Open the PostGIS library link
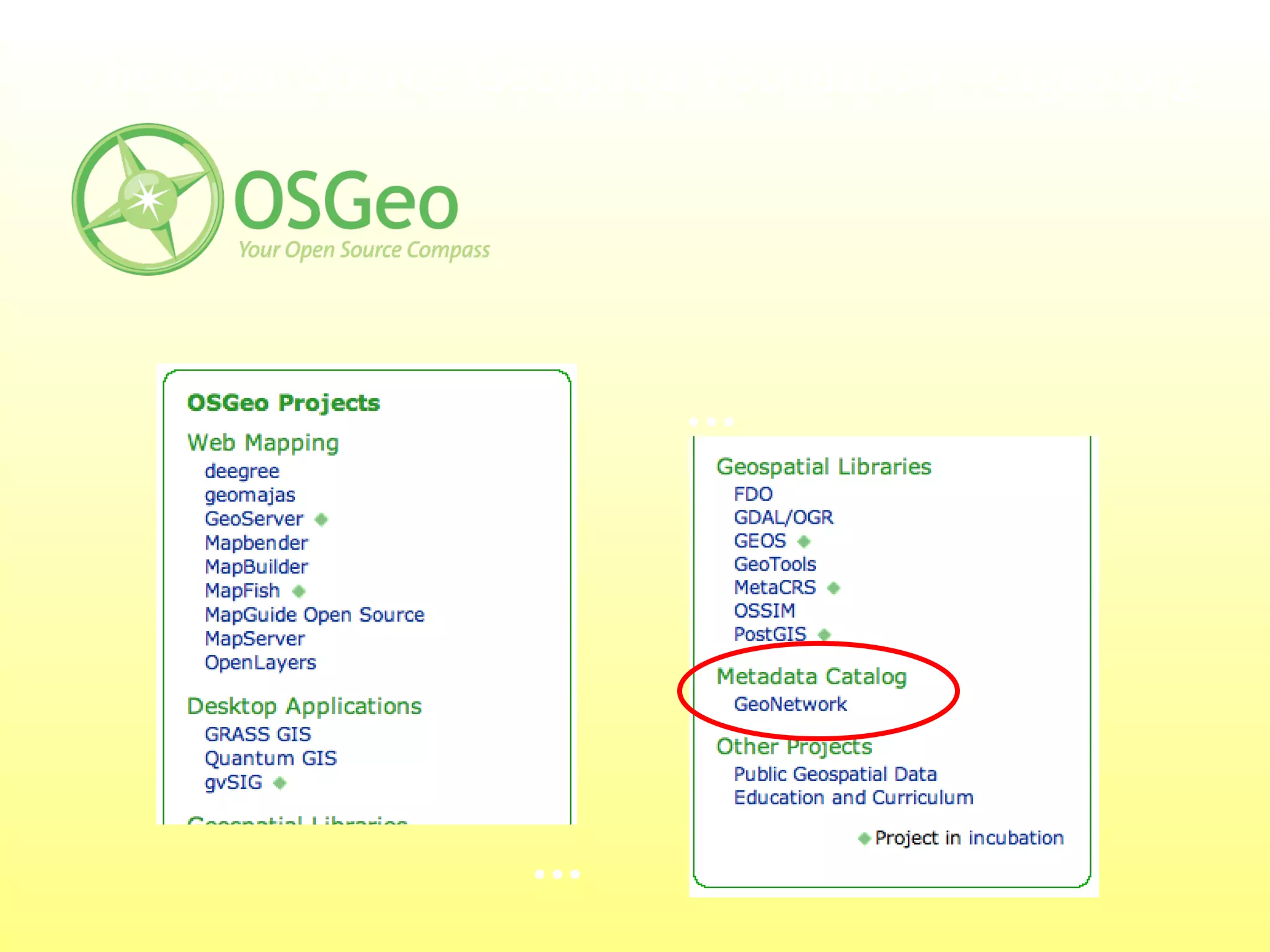The height and width of the screenshot is (952, 1270). click(x=770, y=634)
